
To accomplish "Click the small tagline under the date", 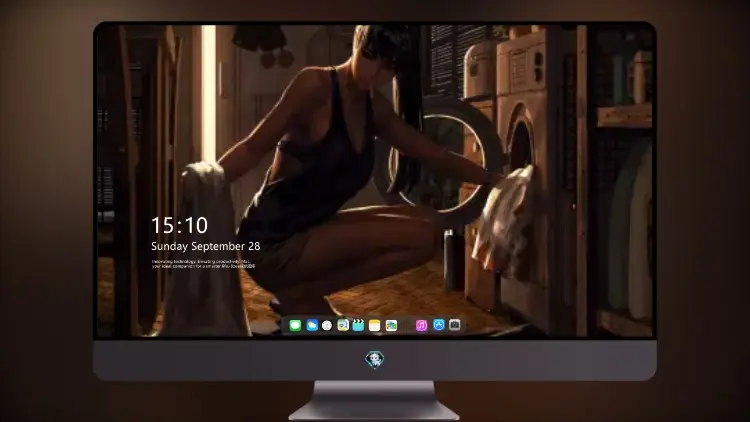I will click(x=203, y=264).
